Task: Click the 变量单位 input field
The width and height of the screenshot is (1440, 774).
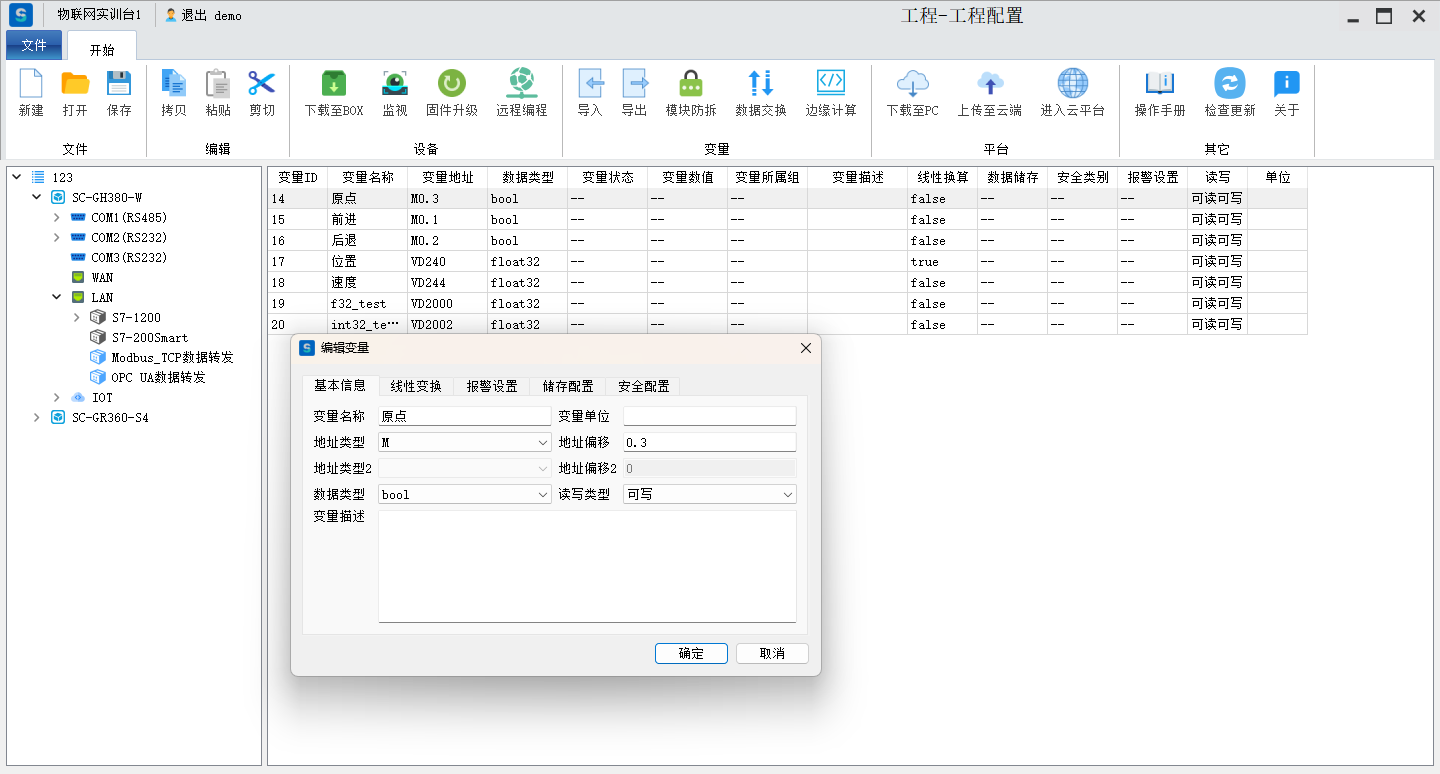Action: tap(709, 416)
